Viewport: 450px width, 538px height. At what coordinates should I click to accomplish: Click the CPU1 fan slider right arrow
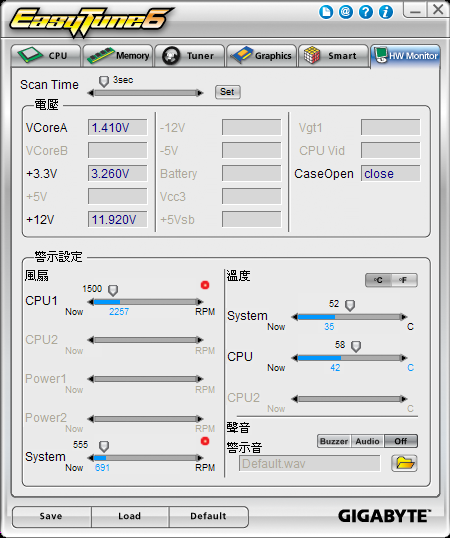tap(200, 302)
